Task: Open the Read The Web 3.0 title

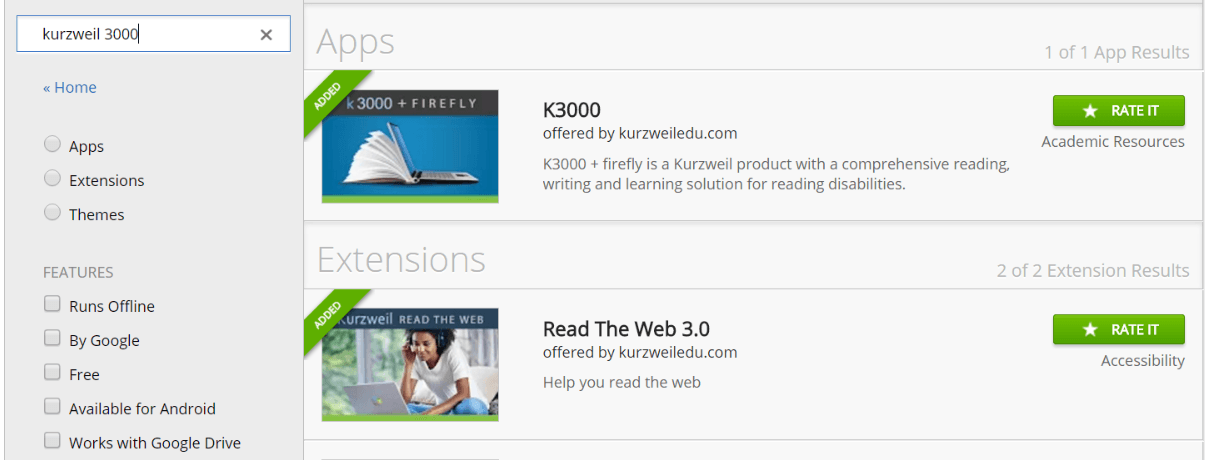Action: point(626,329)
